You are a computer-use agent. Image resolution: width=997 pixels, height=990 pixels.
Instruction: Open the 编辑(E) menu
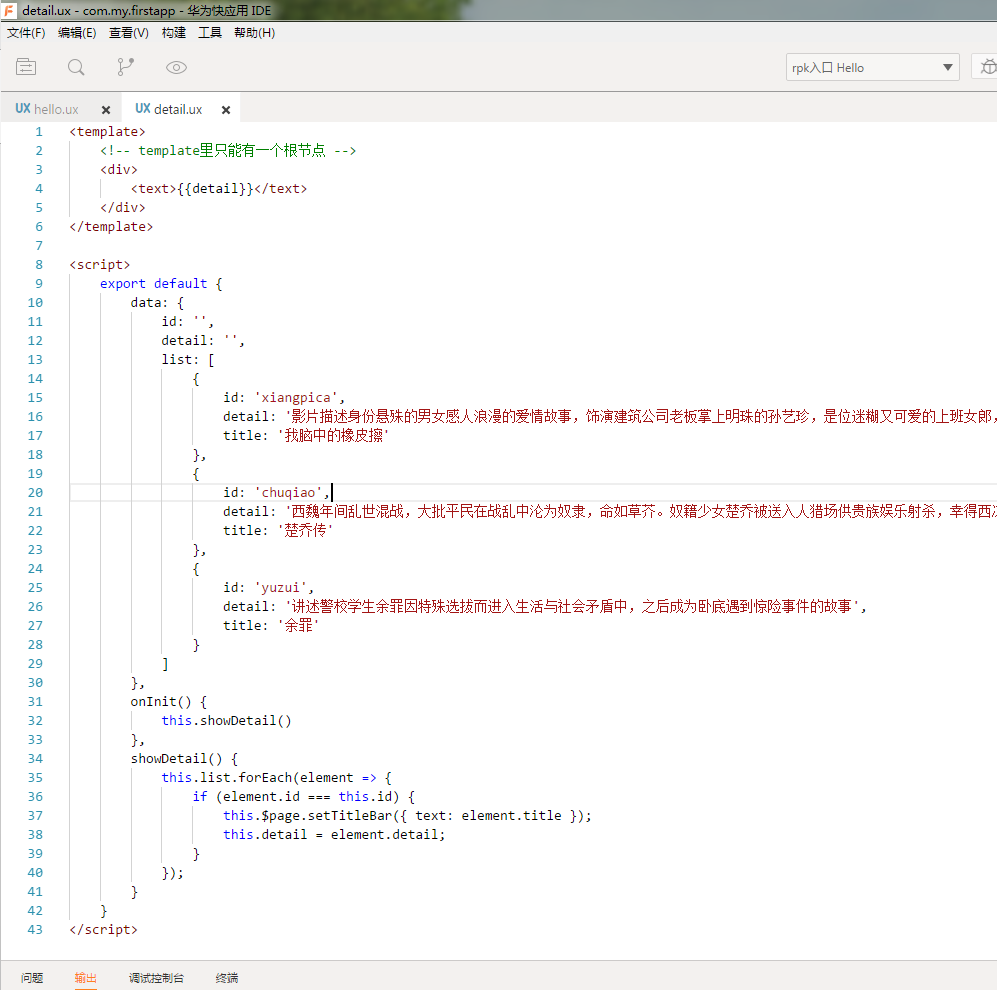coord(77,33)
